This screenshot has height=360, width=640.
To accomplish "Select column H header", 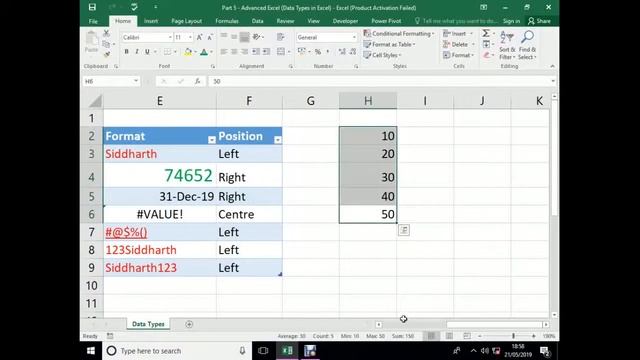I will [368, 101].
